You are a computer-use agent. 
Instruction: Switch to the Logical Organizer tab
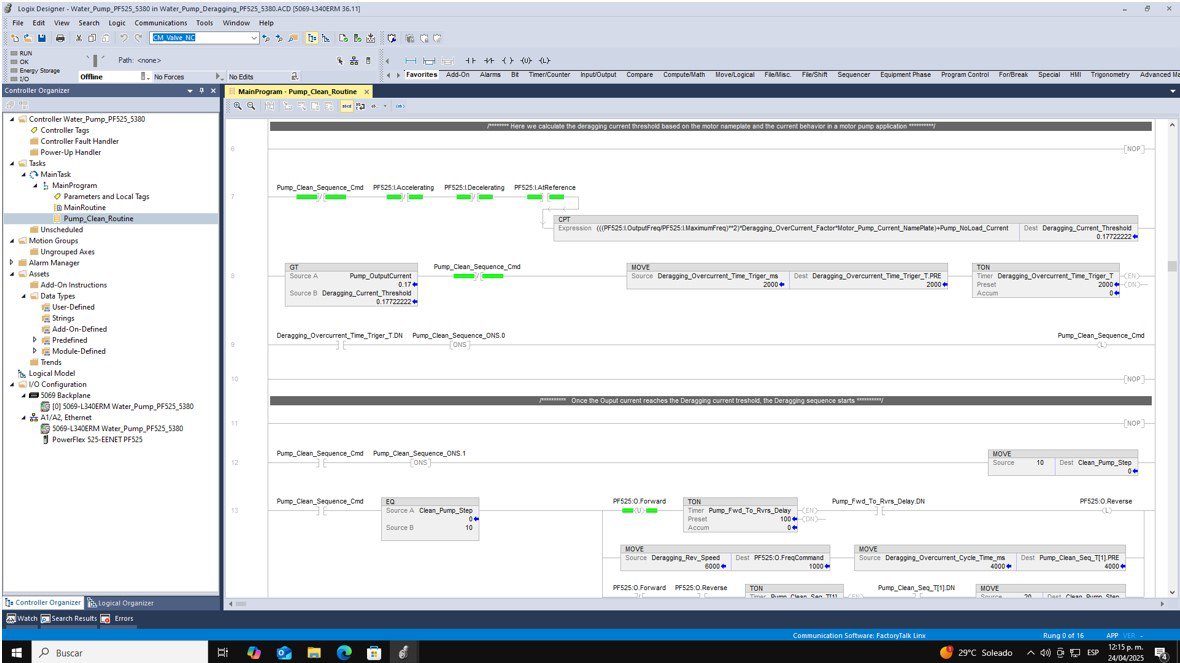click(120, 603)
